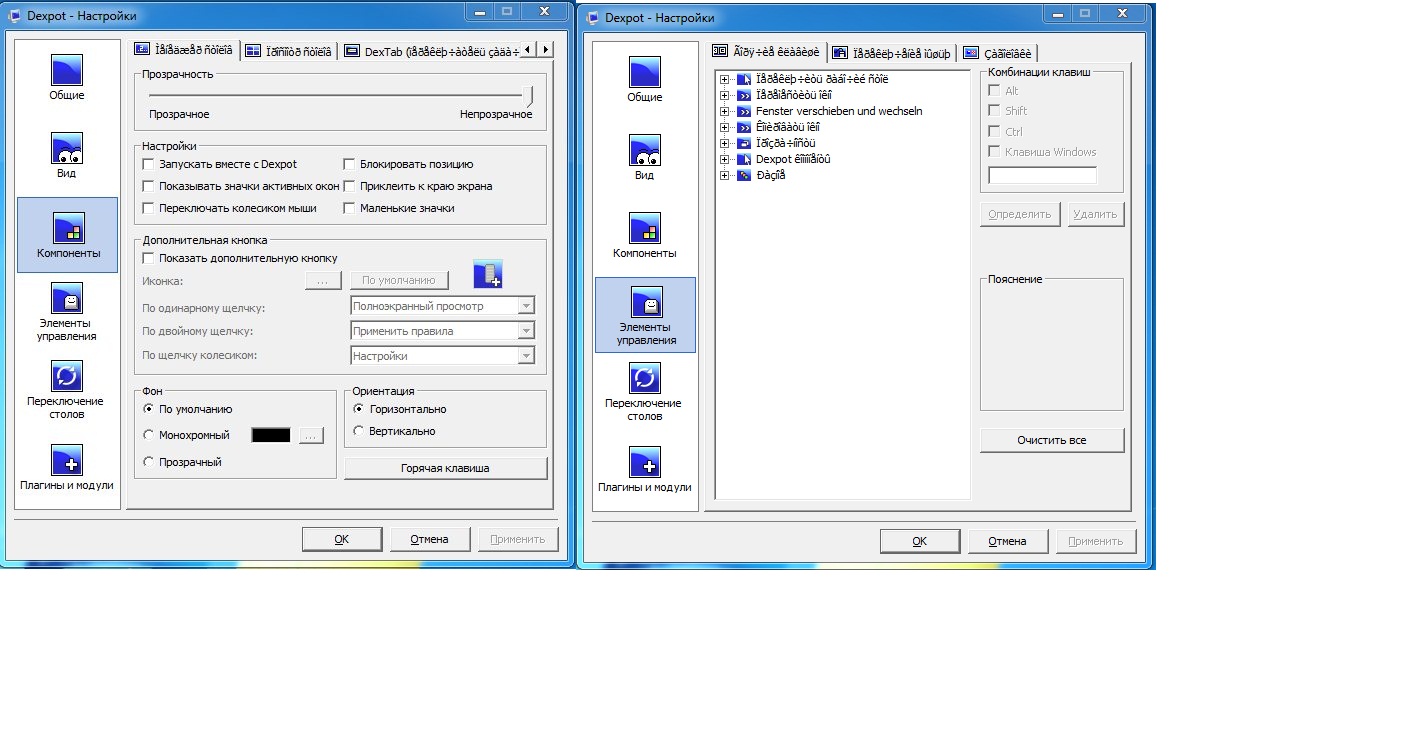The image size is (1416, 740).
Task: Select Монохромный background option
Action: (149, 435)
